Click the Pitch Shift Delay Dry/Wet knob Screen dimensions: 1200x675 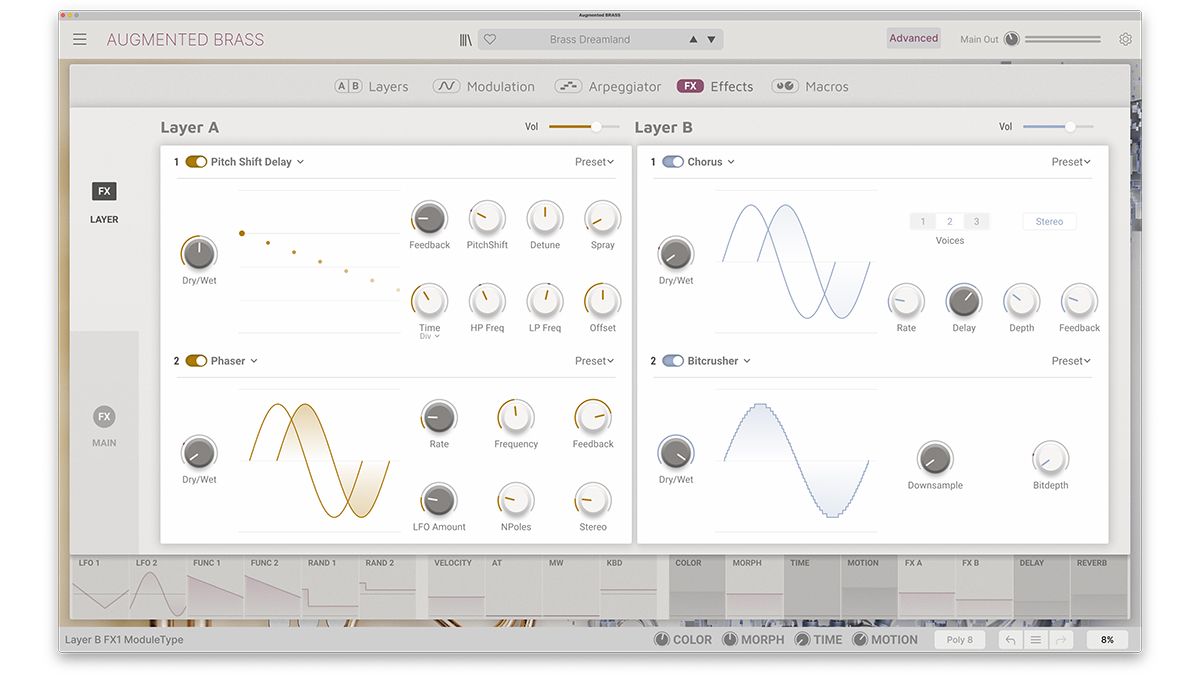pos(199,253)
